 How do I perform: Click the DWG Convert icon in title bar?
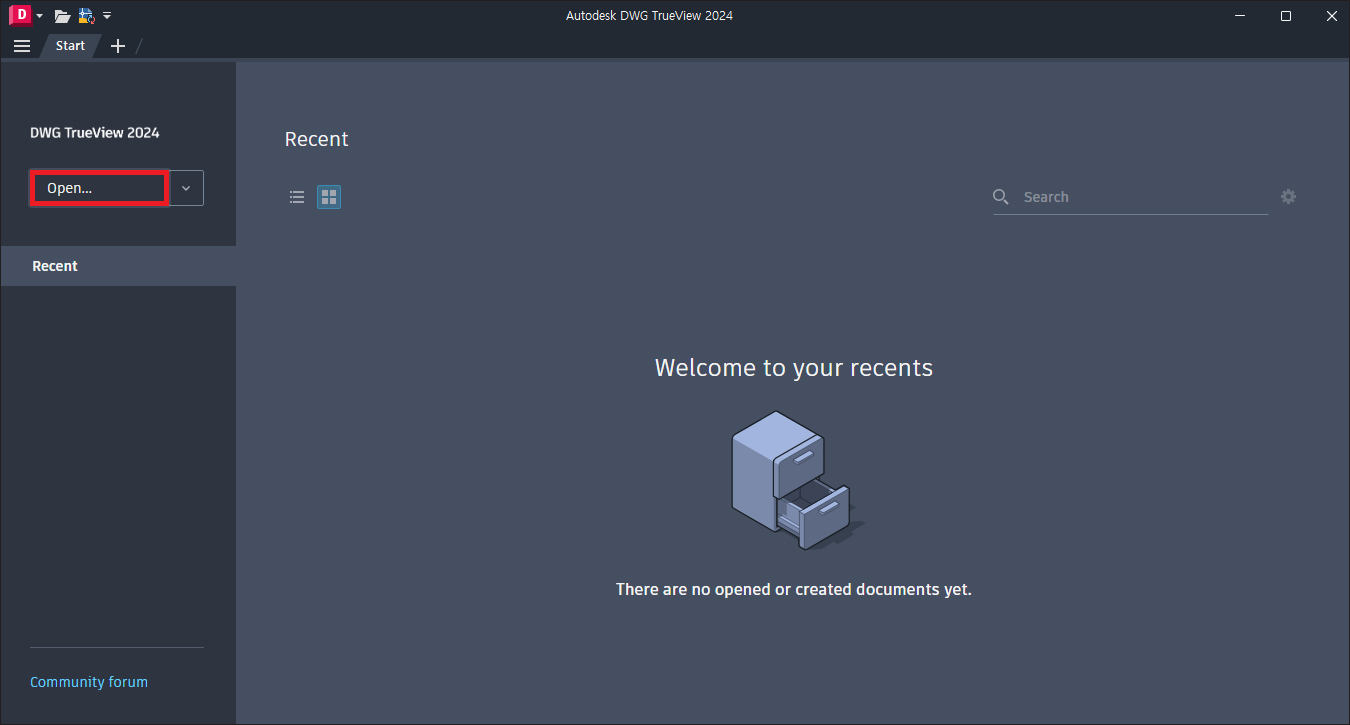(x=86, y=16)
